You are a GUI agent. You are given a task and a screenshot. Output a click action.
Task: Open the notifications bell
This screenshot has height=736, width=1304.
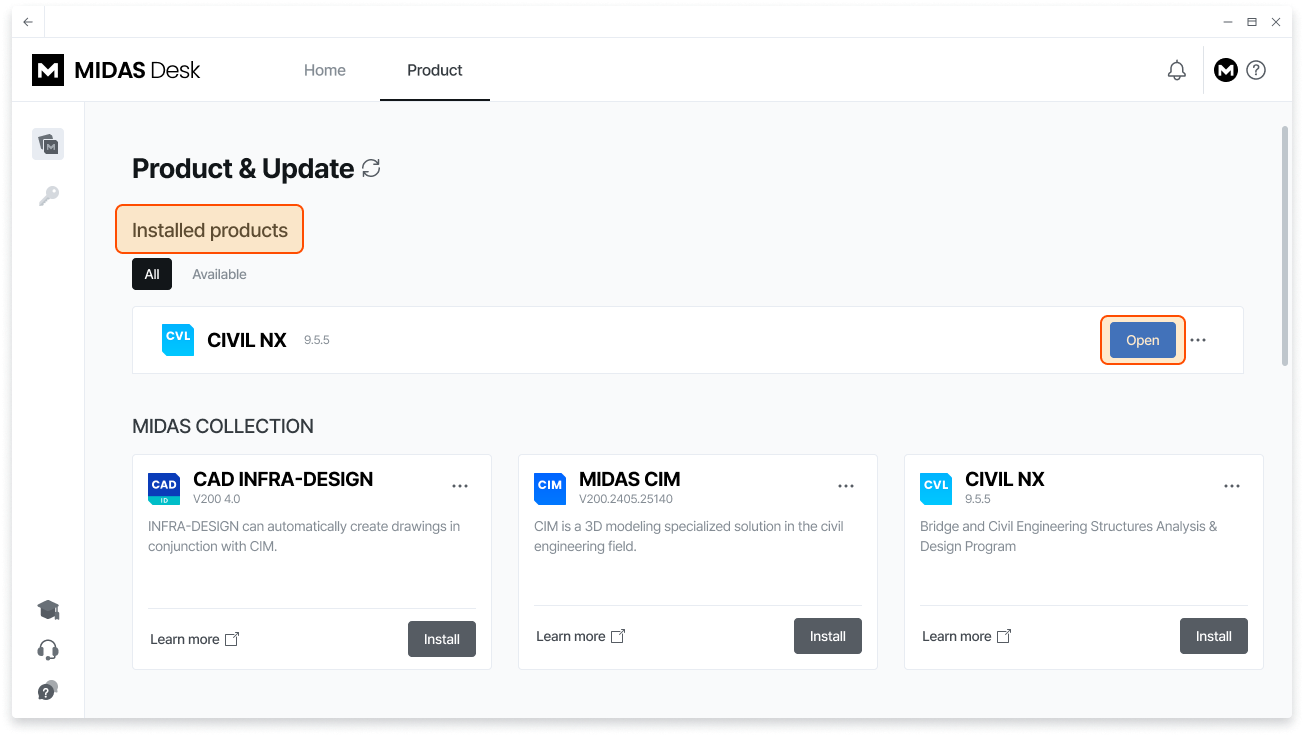click(x=1177, y=70)
